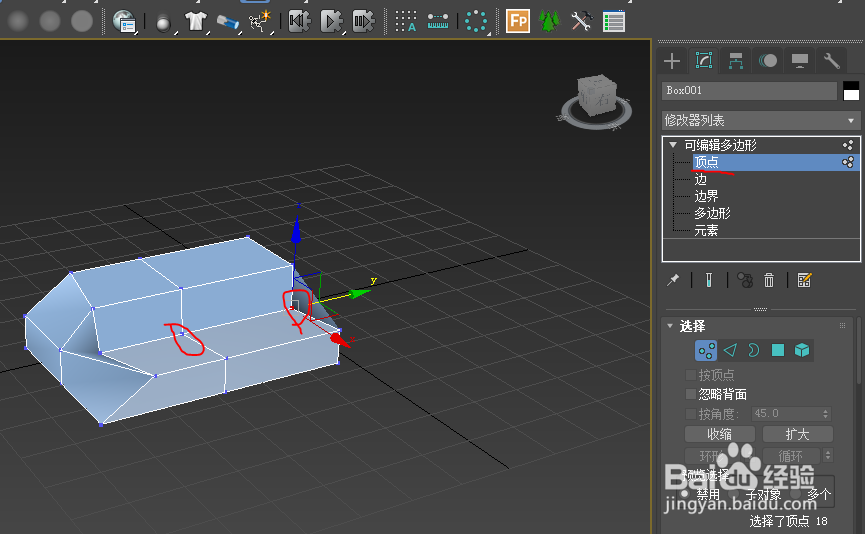Enable the 忽略背面 checkbox
The height and width of the screenshot is (534, 865).
pyautogui.click(x=690, y=394)
